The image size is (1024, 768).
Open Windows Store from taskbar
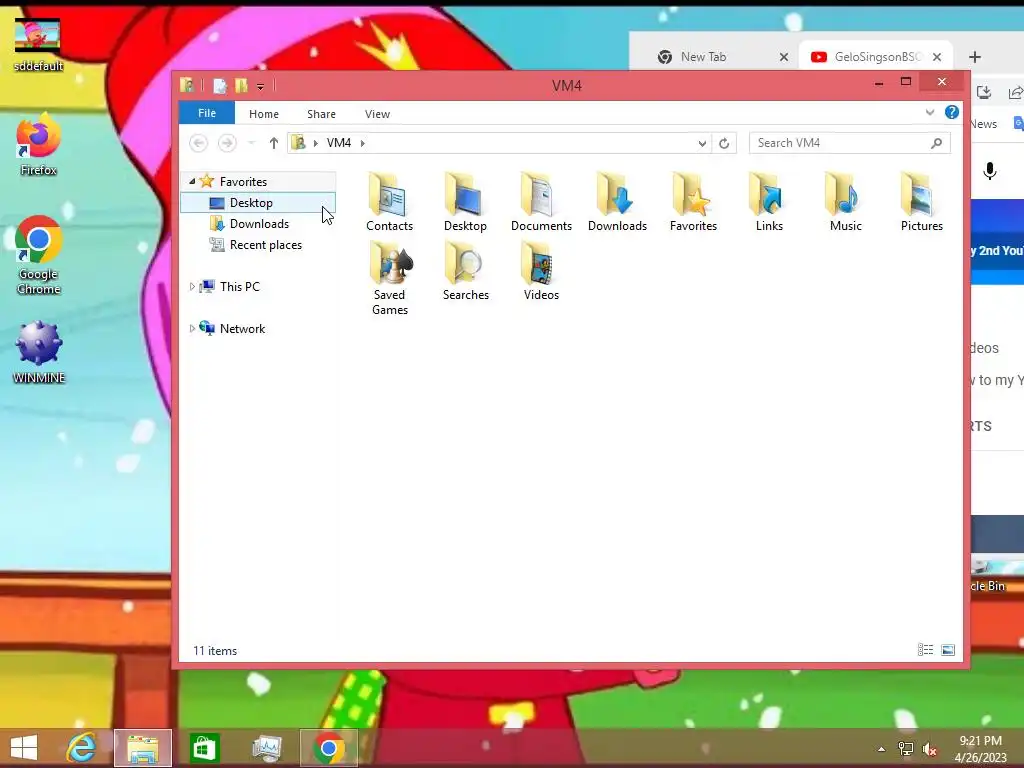pos(204,748)
